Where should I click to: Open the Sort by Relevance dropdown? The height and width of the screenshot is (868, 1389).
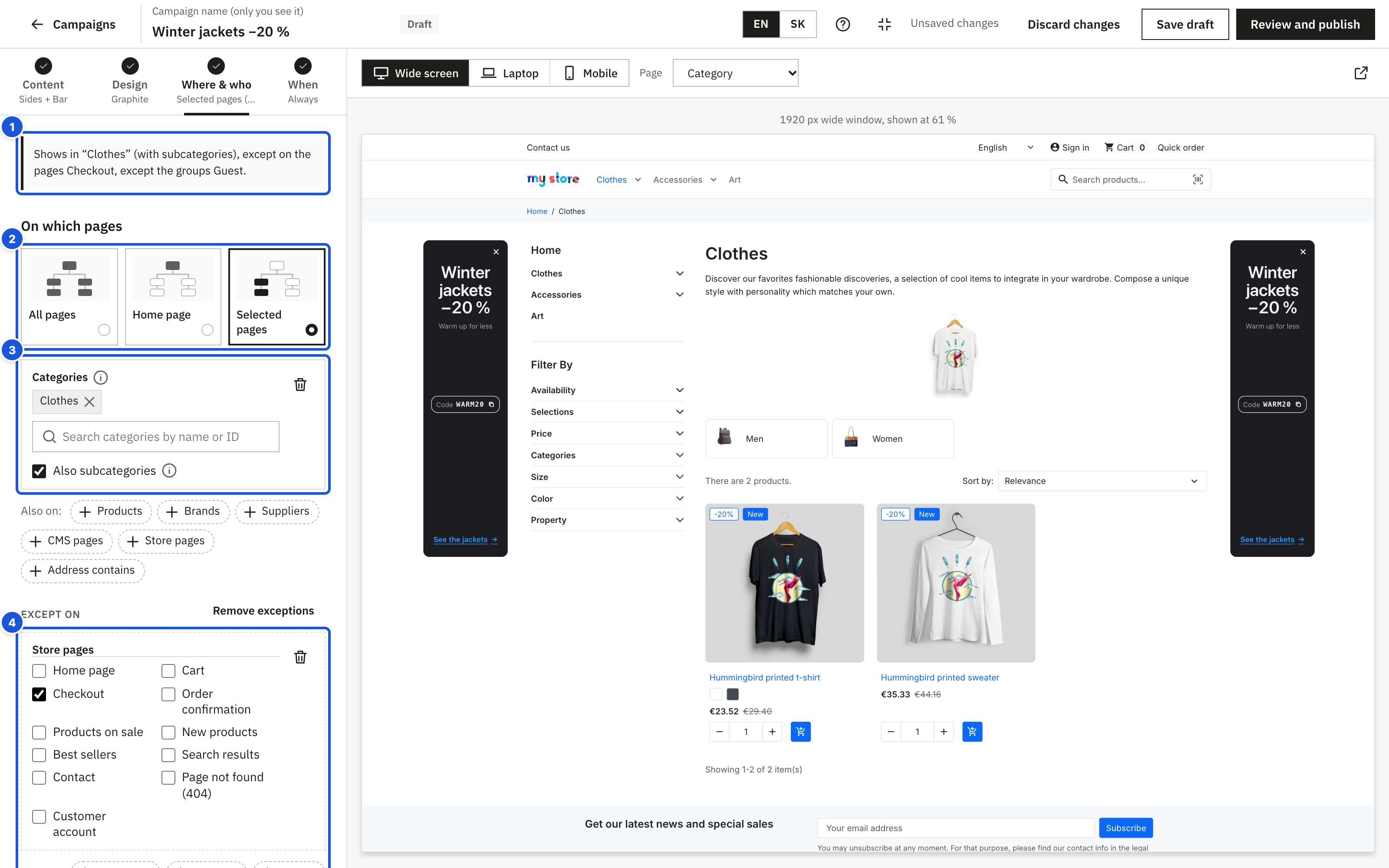click(x=1102, y=481)
